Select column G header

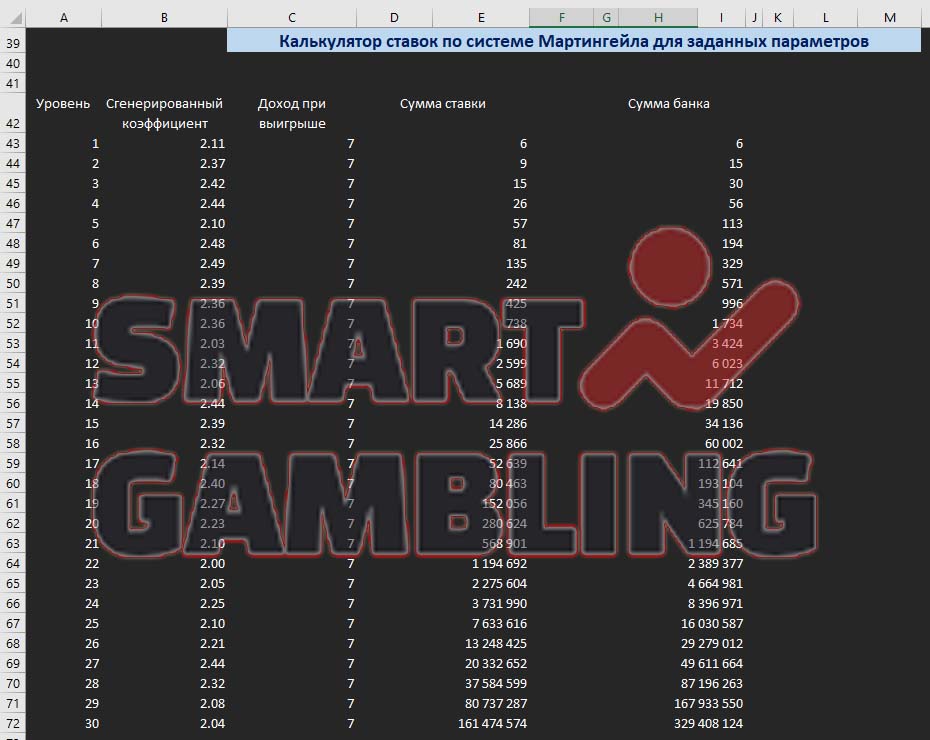(606, 18)
